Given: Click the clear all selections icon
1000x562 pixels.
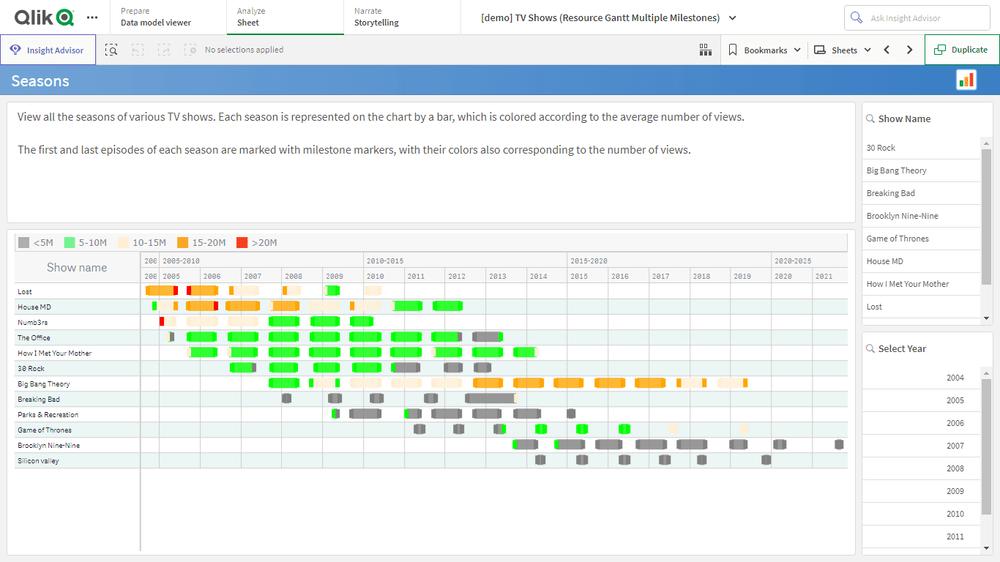Looking at the screenshot, I should click(190, 49).
